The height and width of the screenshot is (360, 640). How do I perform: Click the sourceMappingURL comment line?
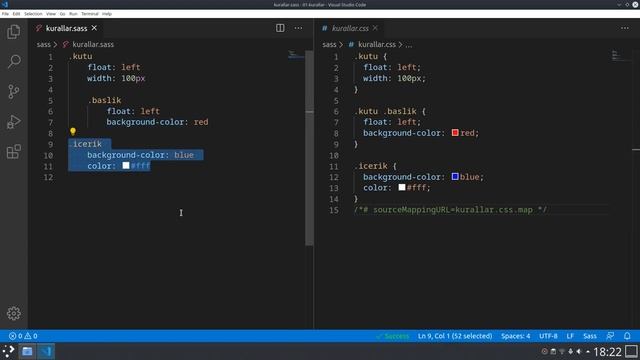[451, 210]
